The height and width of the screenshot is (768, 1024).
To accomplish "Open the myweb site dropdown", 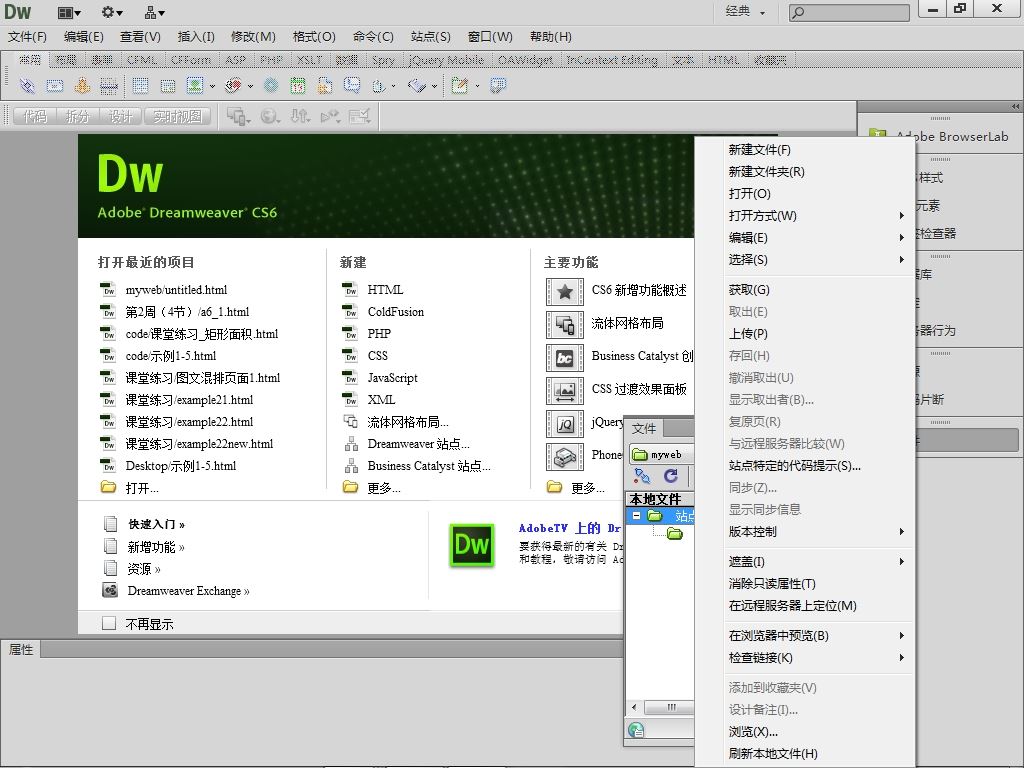I will click(x=661, y=455).
